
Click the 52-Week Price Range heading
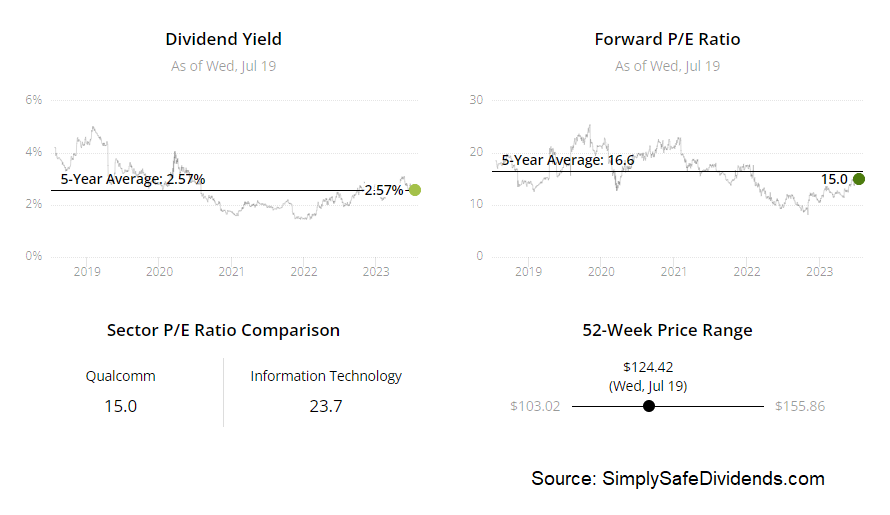click(668, 330)
